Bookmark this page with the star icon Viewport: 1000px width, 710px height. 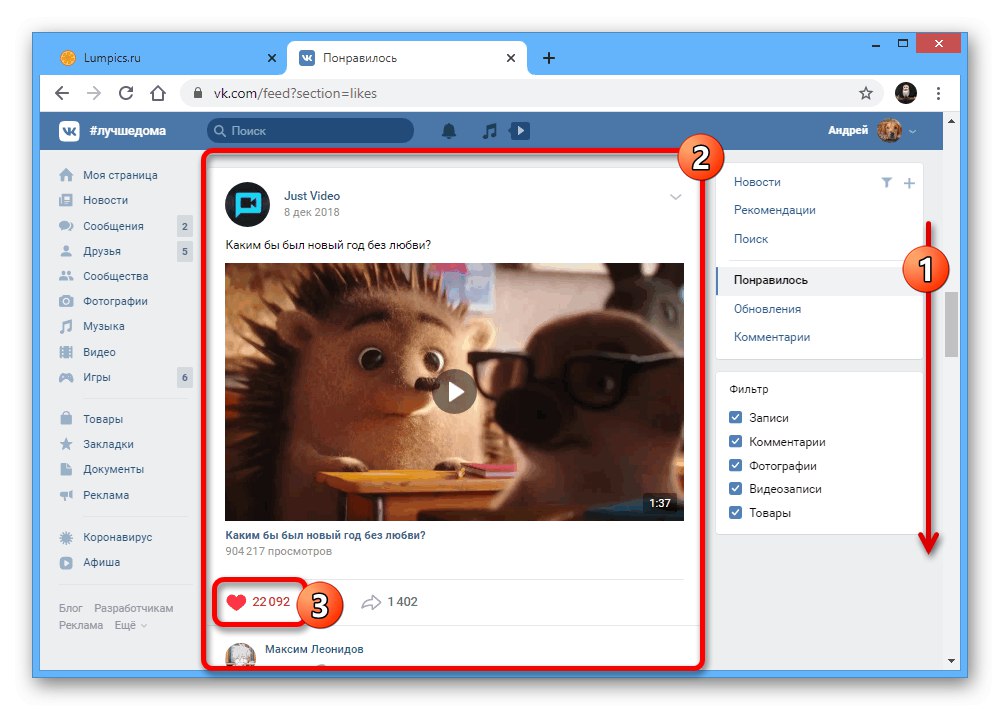865,94
